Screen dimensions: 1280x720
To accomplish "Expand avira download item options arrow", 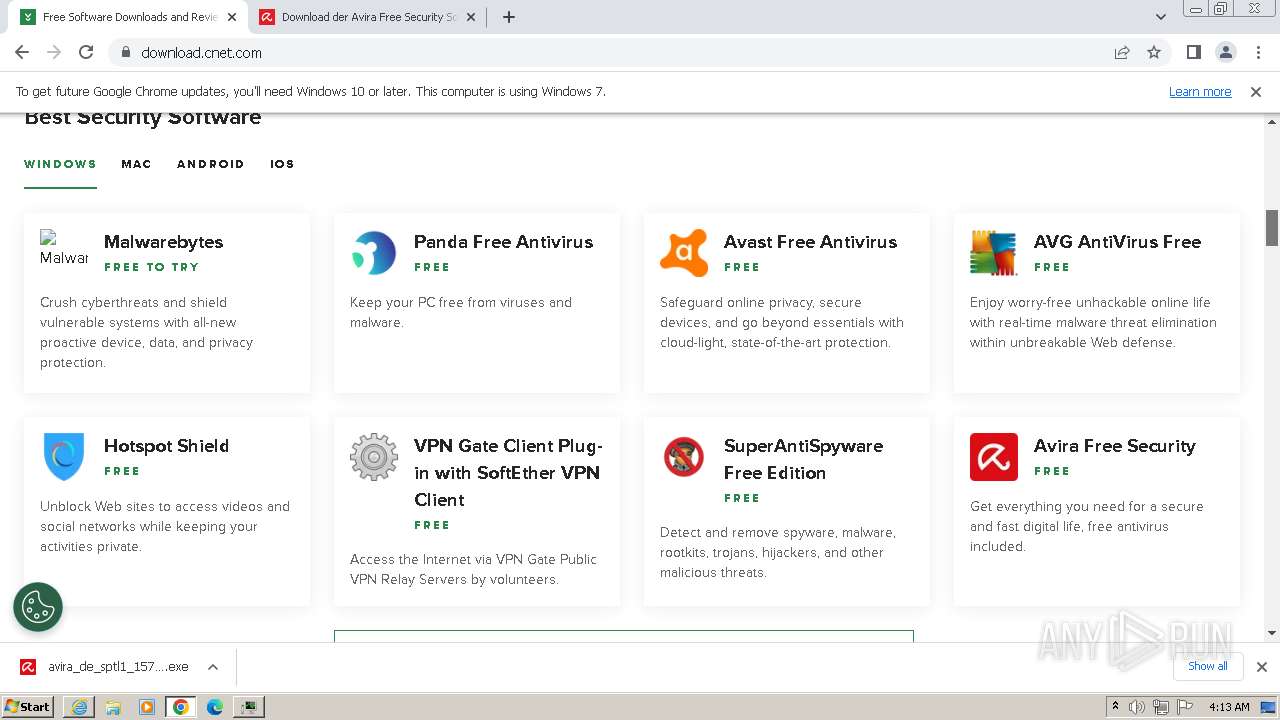I will click(x=213, y=667).
